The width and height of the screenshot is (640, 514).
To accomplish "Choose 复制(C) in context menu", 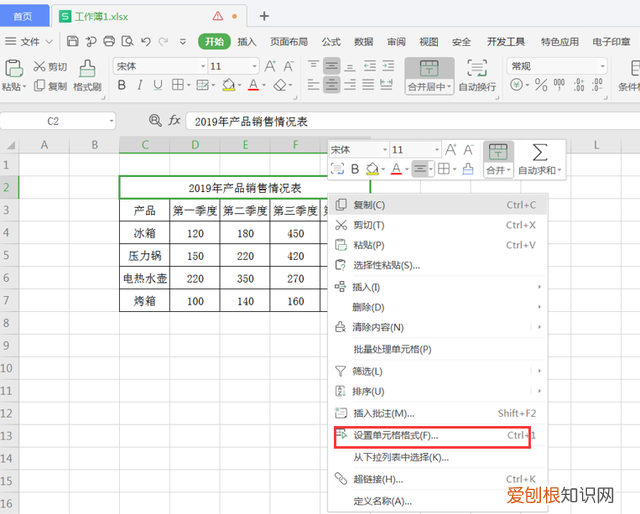I will click(437, 205).
